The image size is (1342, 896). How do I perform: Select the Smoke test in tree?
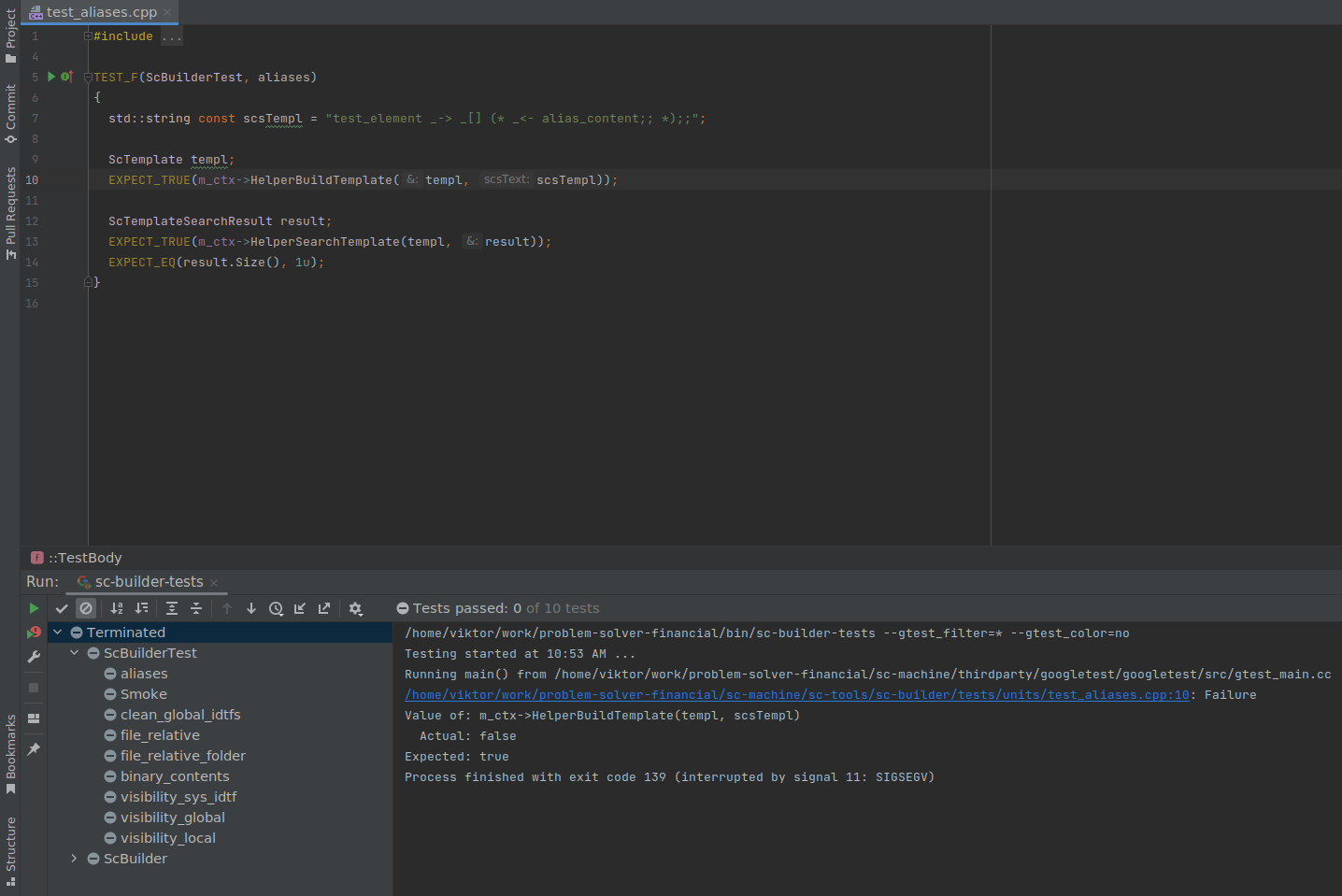tap(144, 694)
